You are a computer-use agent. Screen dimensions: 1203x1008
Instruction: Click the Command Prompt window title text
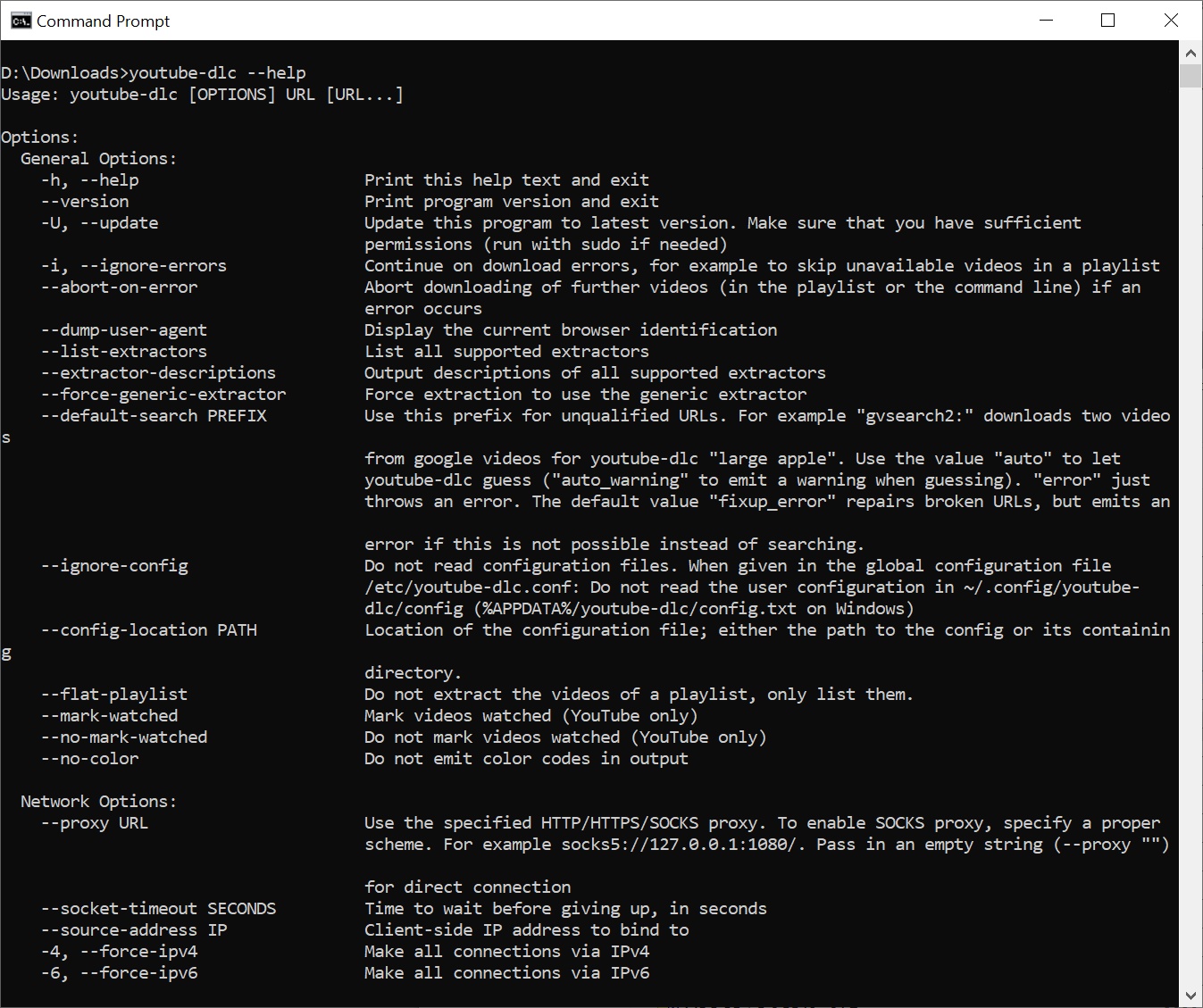pos(103,21)
